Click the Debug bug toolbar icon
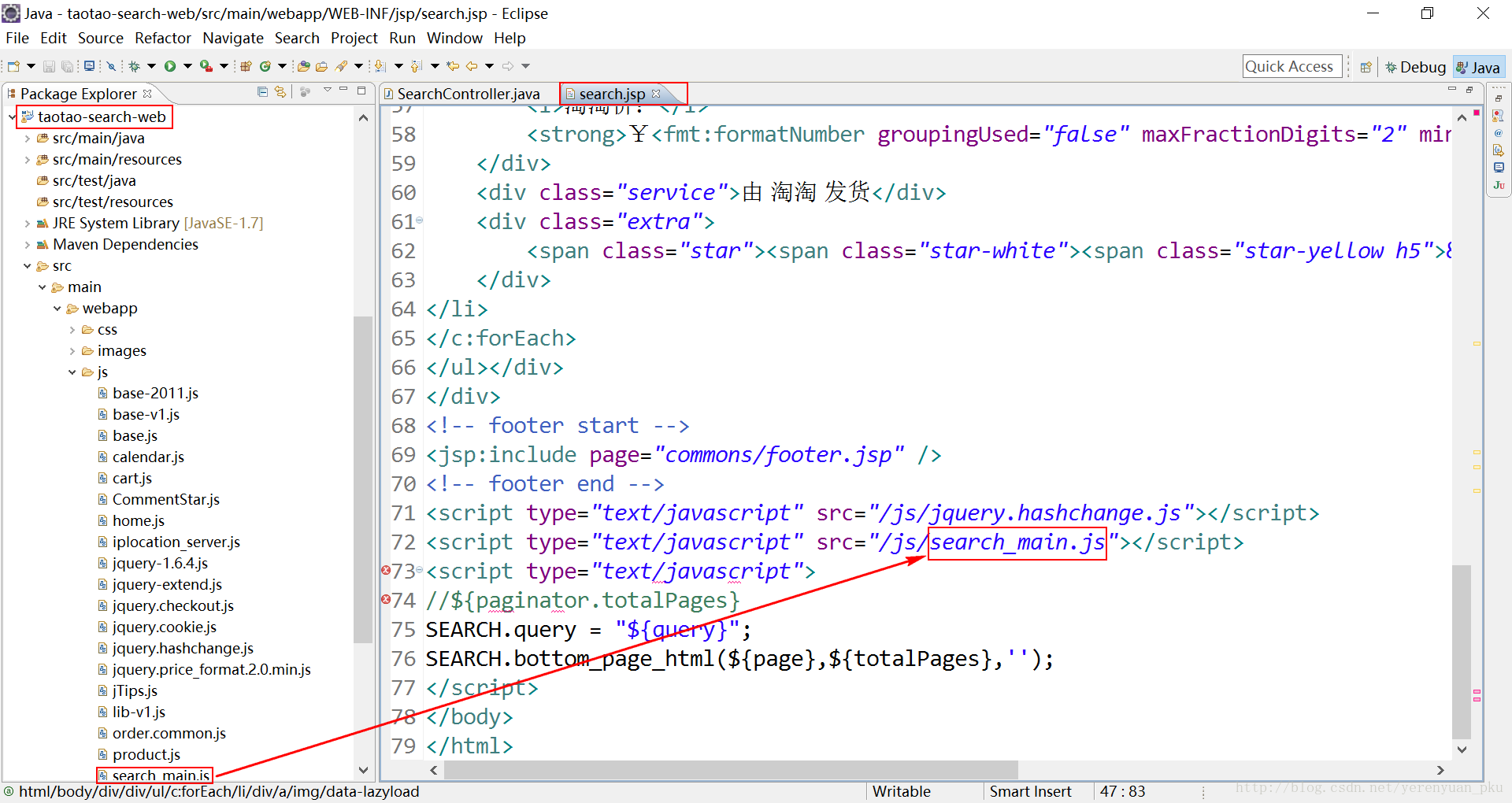The image size is (1512, 803). point(134,66)
